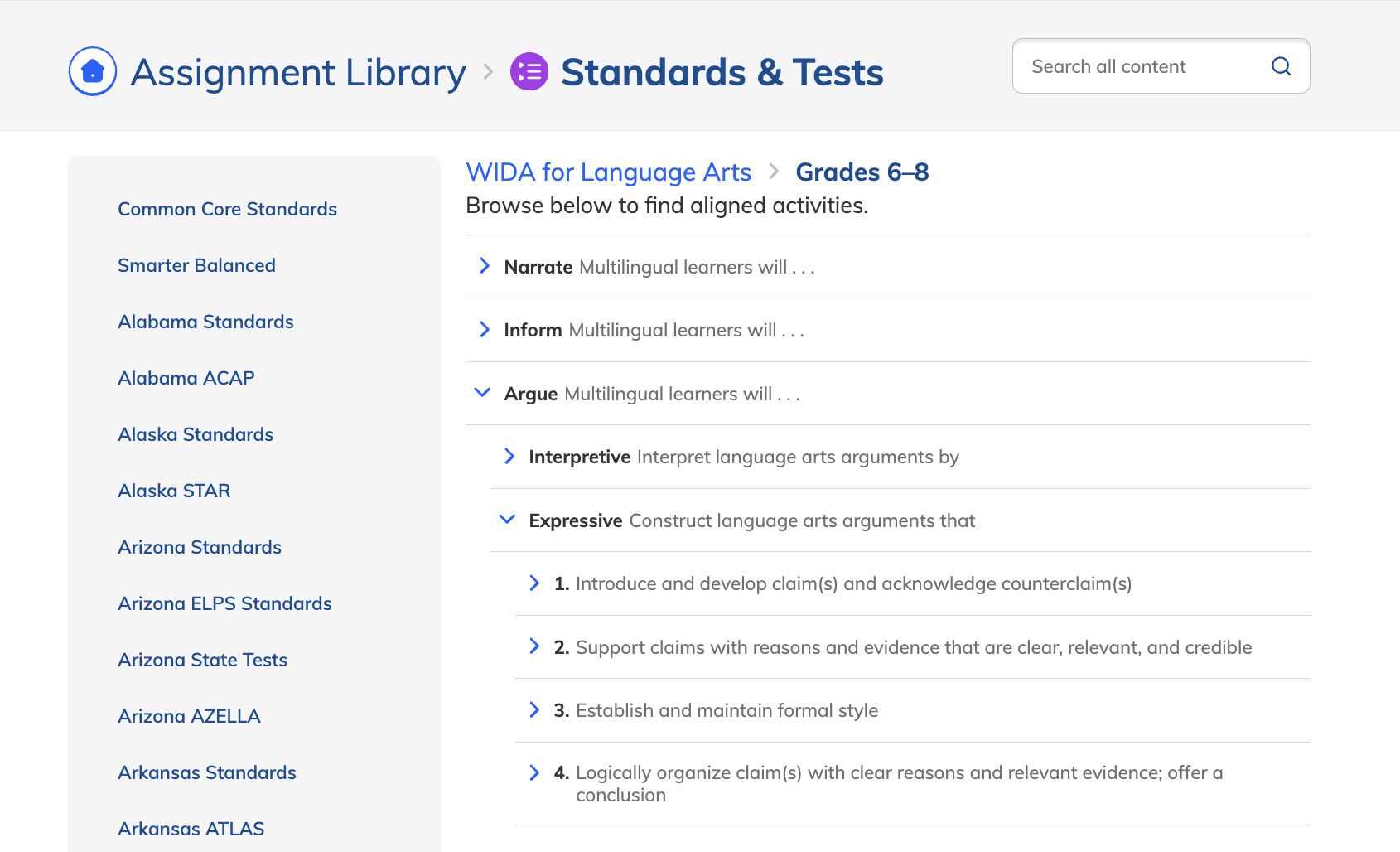Select Common Core Standards in the sidebar
Screen dimensions: 1400x852
click(x=227, y=209)
